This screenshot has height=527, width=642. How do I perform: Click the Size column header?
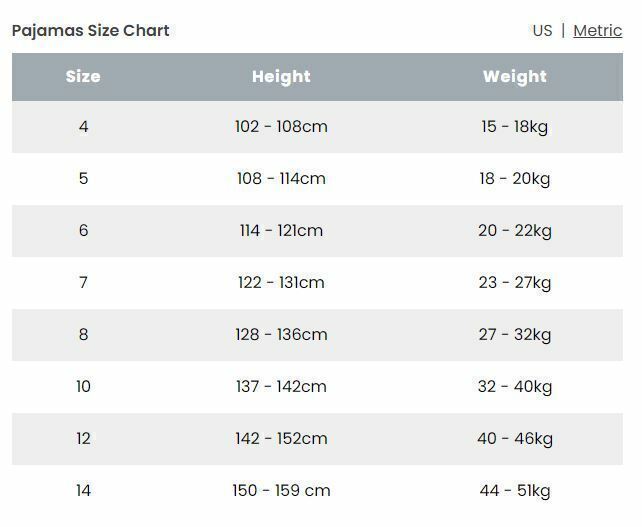pos(83,77)
